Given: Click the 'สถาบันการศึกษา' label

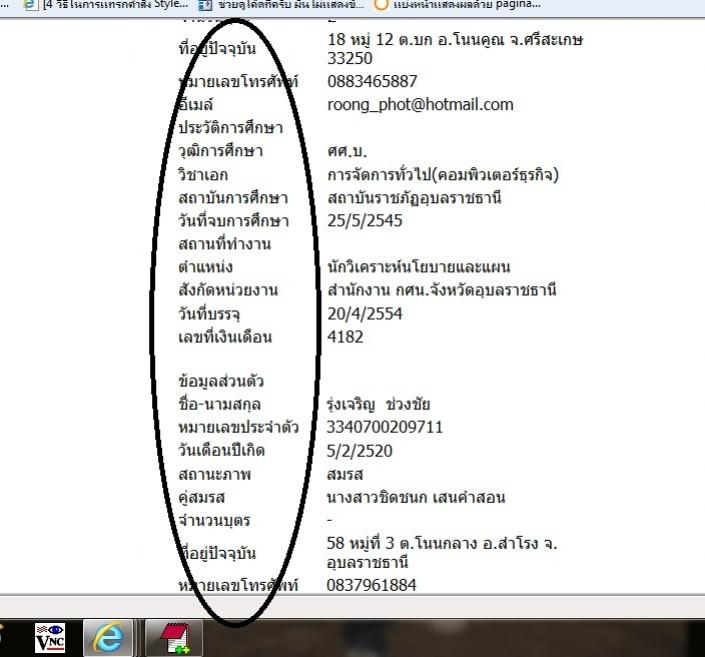Looking at the screenshot, I should (233, 197).
